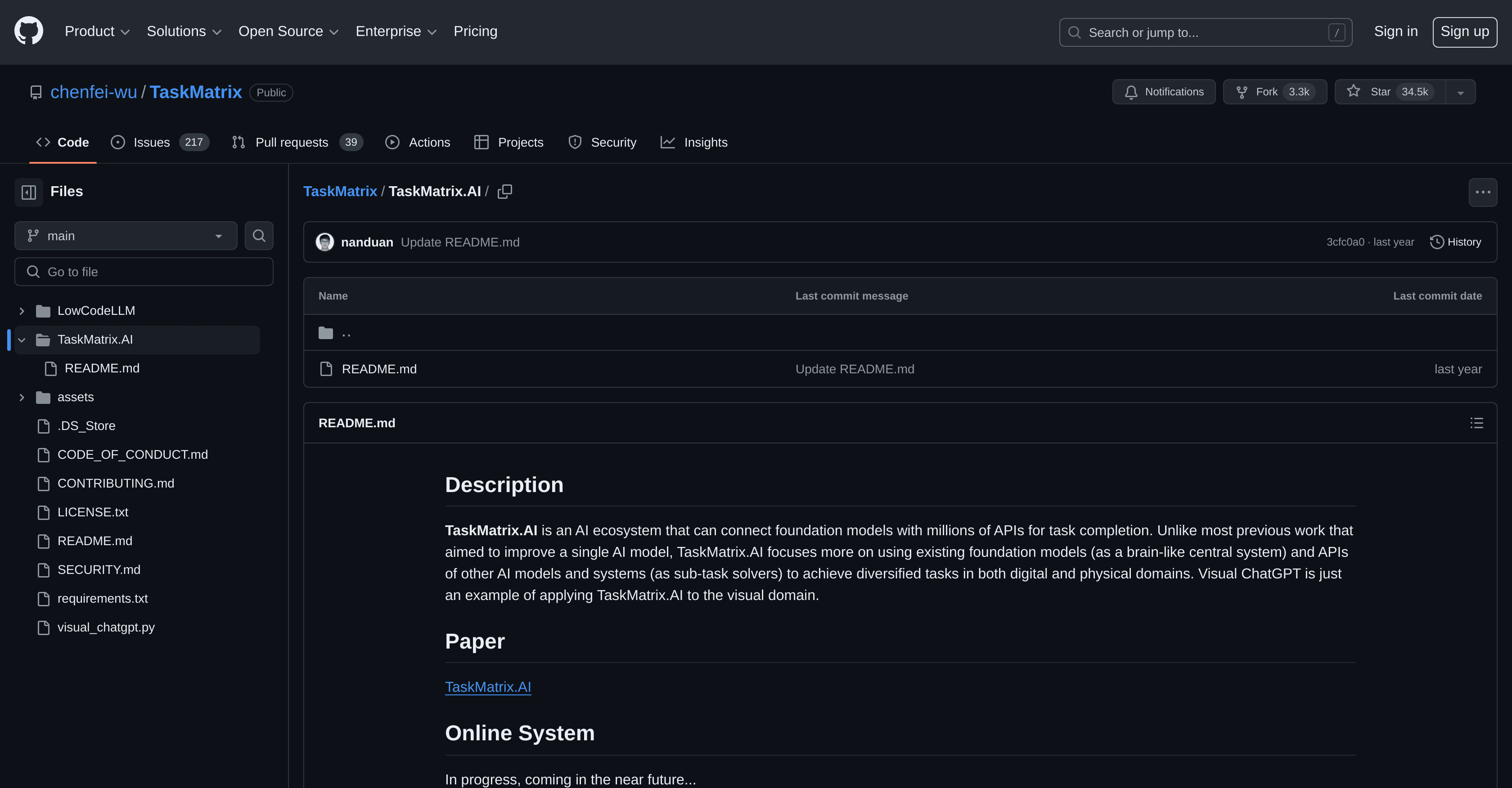Click the Go to file search field
1512x788 pixels.
[144, 271]
